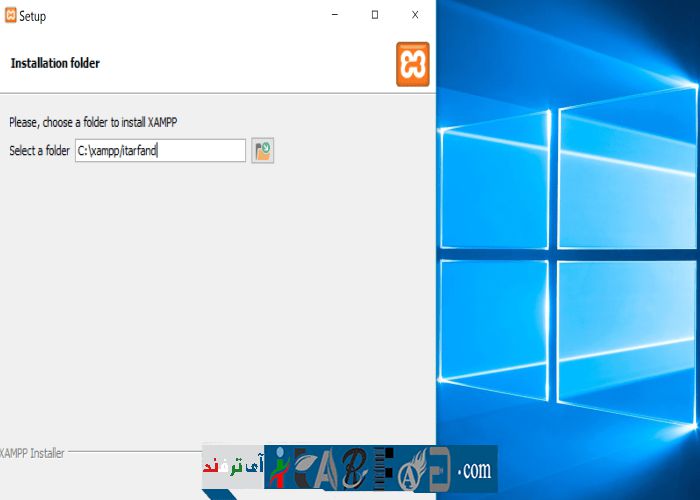Click the orange XAMPP logo in header
This screenshot has width=700, height=500.
coord(412,64)
